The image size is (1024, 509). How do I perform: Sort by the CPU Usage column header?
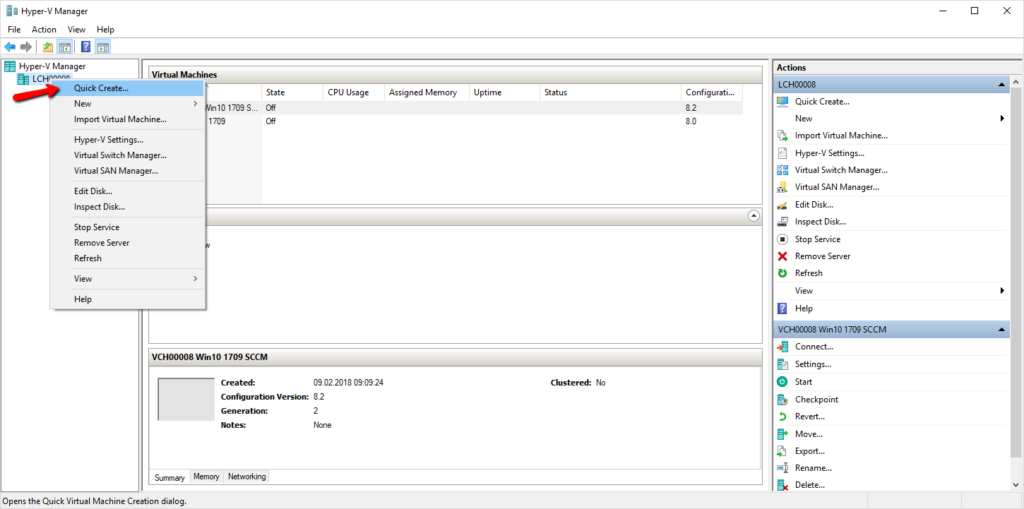click(x=354, y=93)
